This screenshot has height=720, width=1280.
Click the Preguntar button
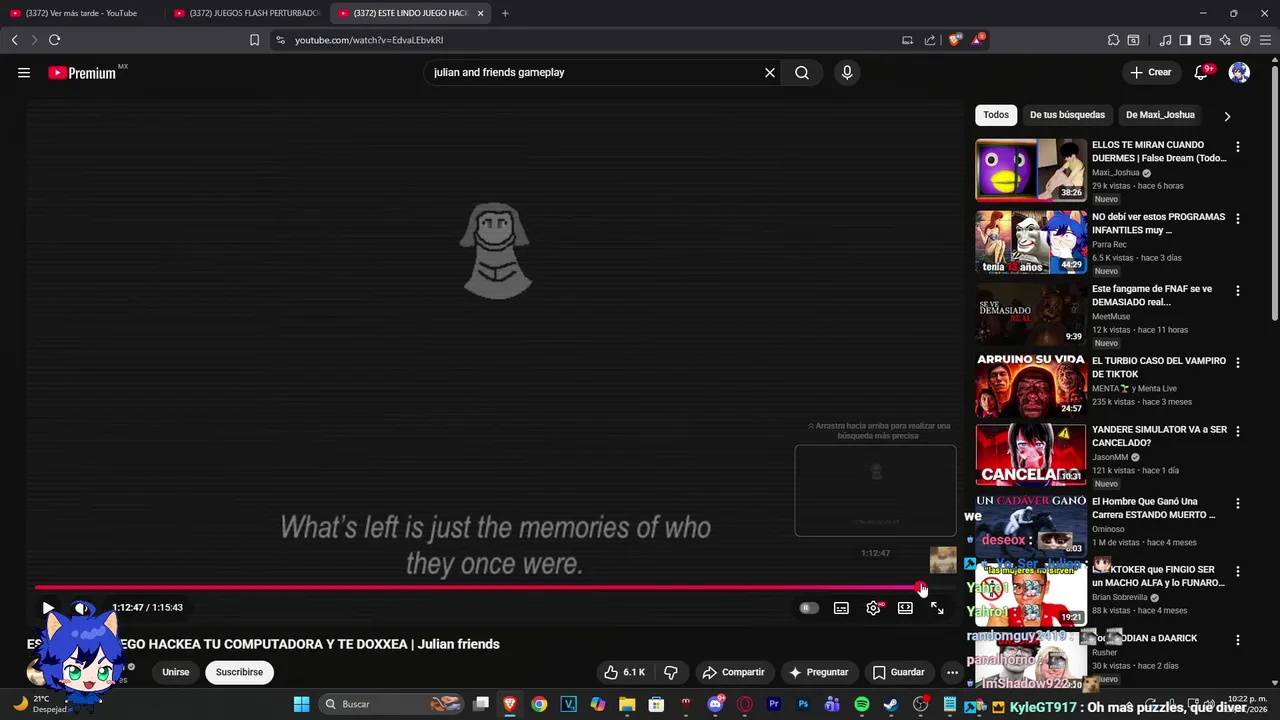tap(818, 672)
